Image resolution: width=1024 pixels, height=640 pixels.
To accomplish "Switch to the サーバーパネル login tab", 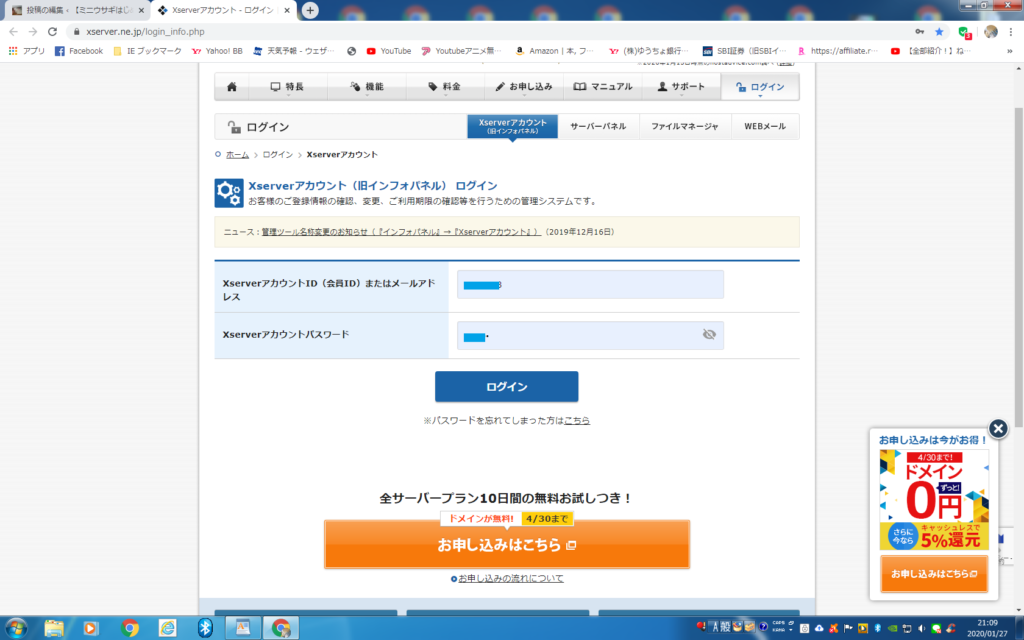I will tap(598, 127).
